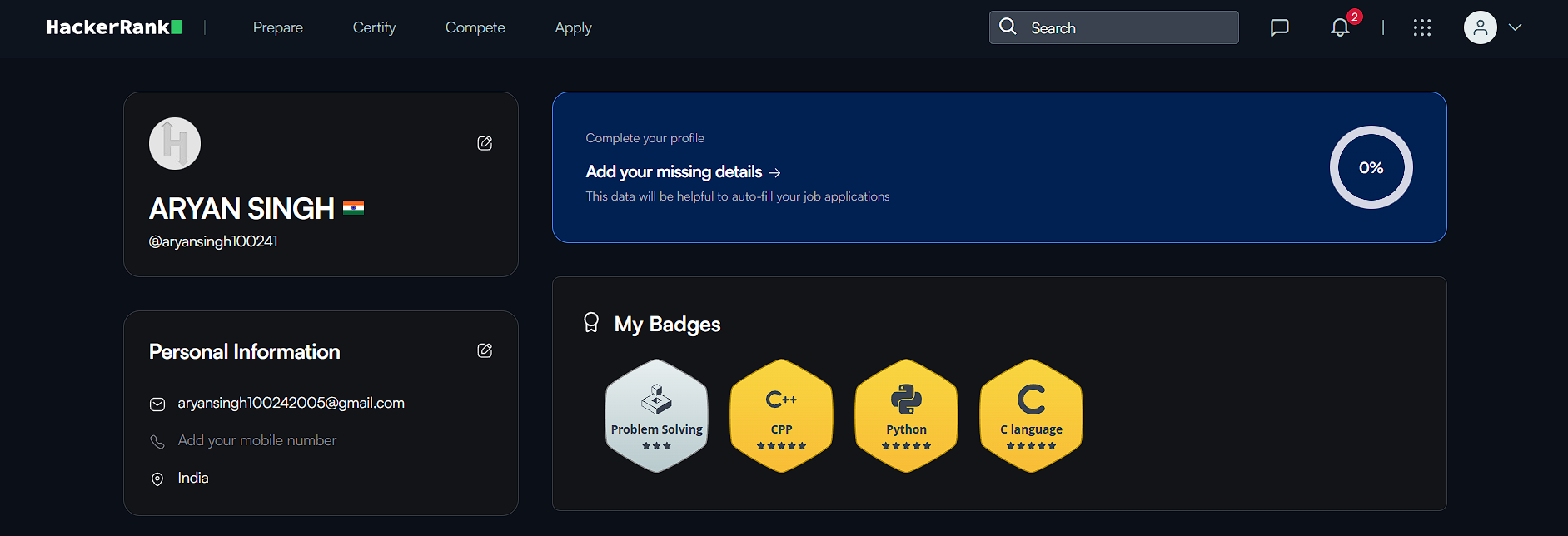
Task: Click the aryansingh100242005@gmail.com email
Action: (291, 403)
